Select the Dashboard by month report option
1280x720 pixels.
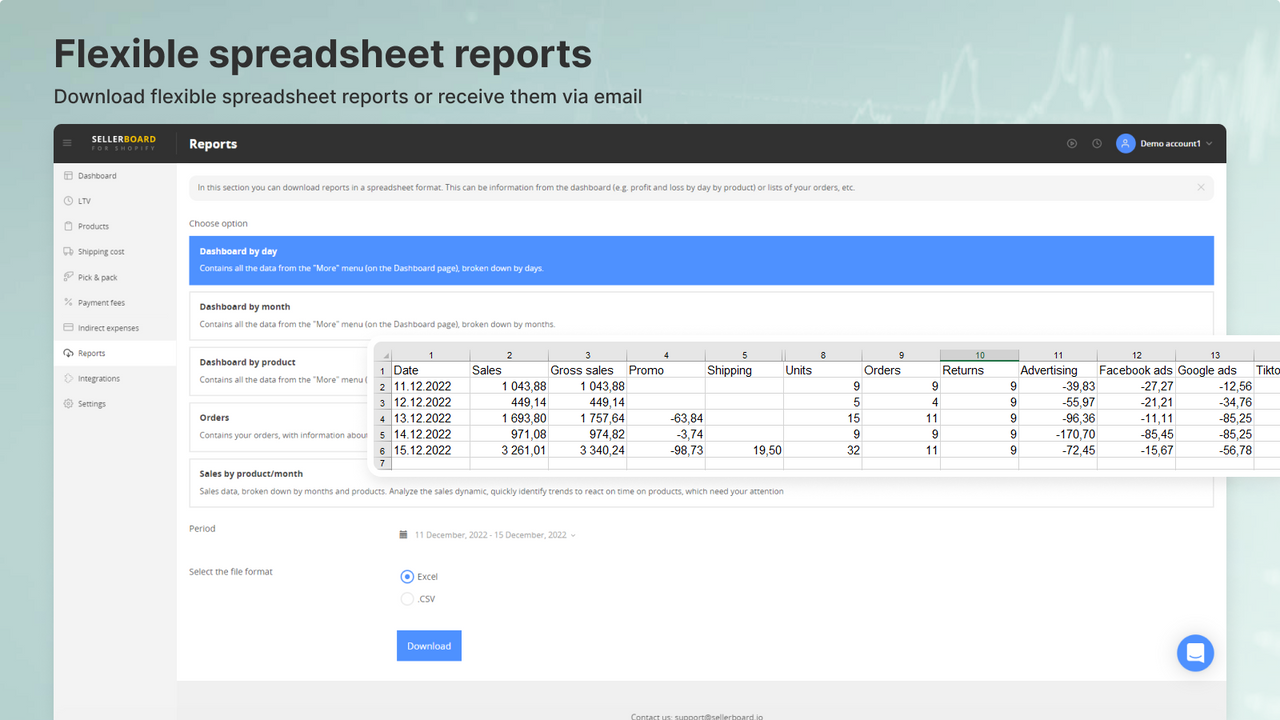coord(701,315)
